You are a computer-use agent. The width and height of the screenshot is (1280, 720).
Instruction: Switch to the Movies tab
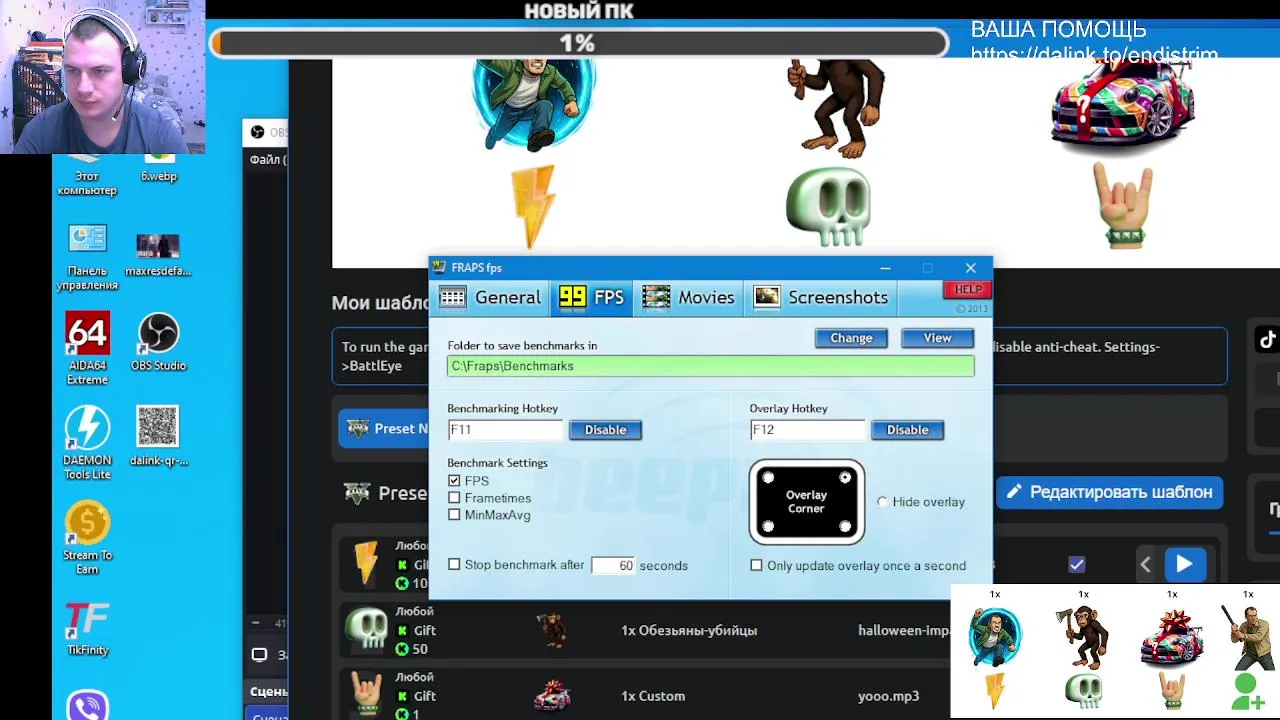click(688, 297)
